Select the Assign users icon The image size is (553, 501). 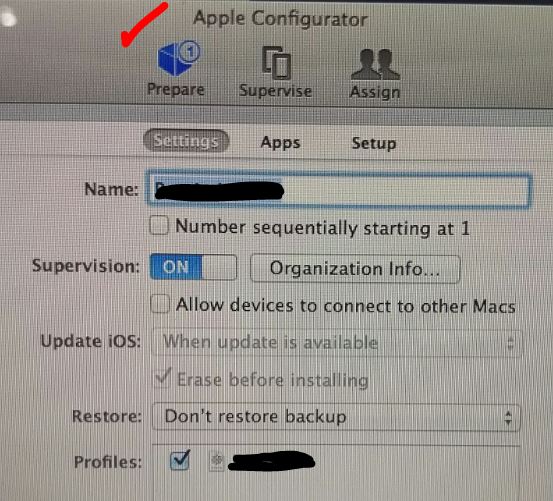click(x=375, y=64)
